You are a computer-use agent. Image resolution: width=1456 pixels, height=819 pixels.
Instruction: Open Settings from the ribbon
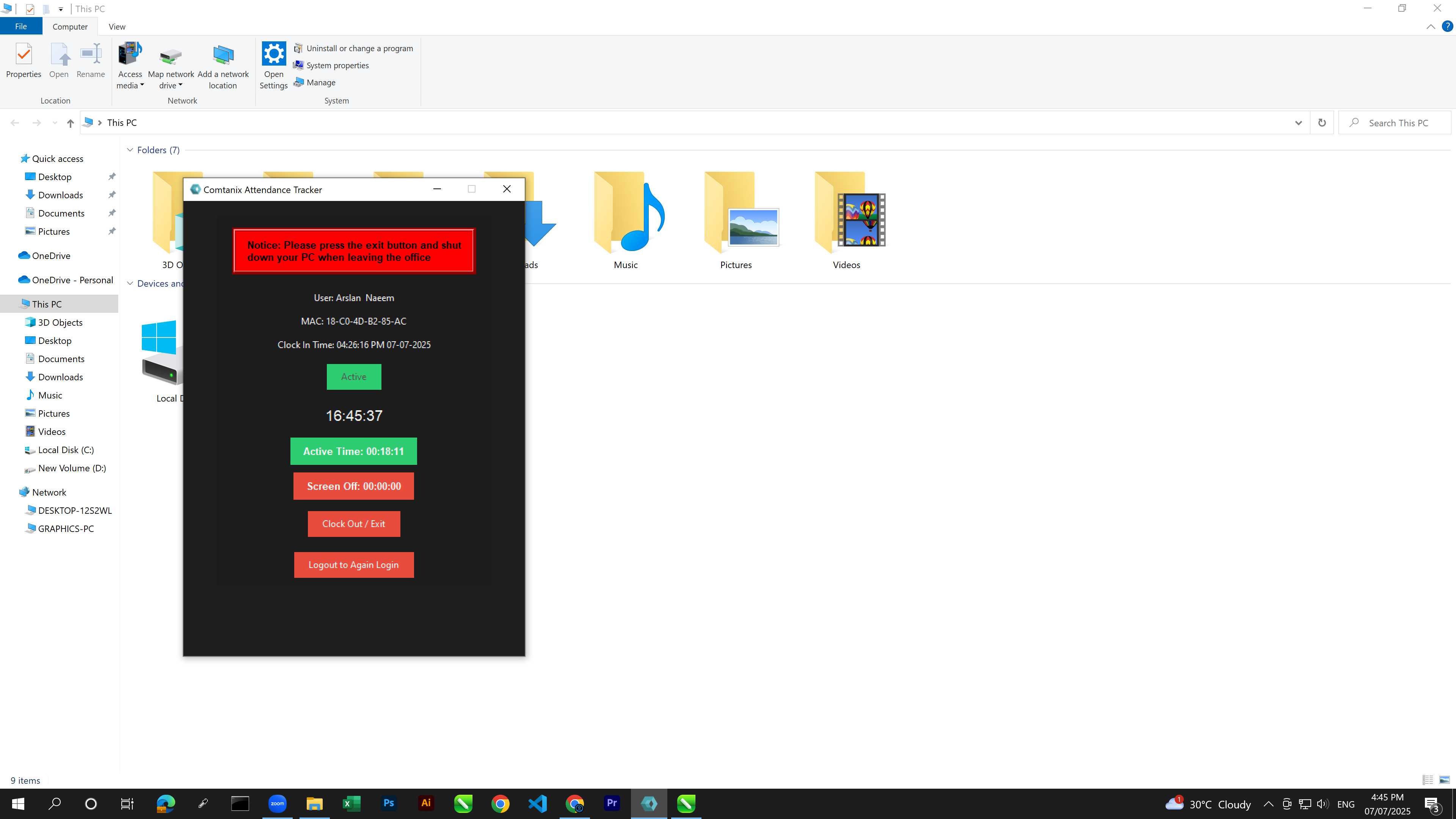pyautogui.click(x=273, y=66)
